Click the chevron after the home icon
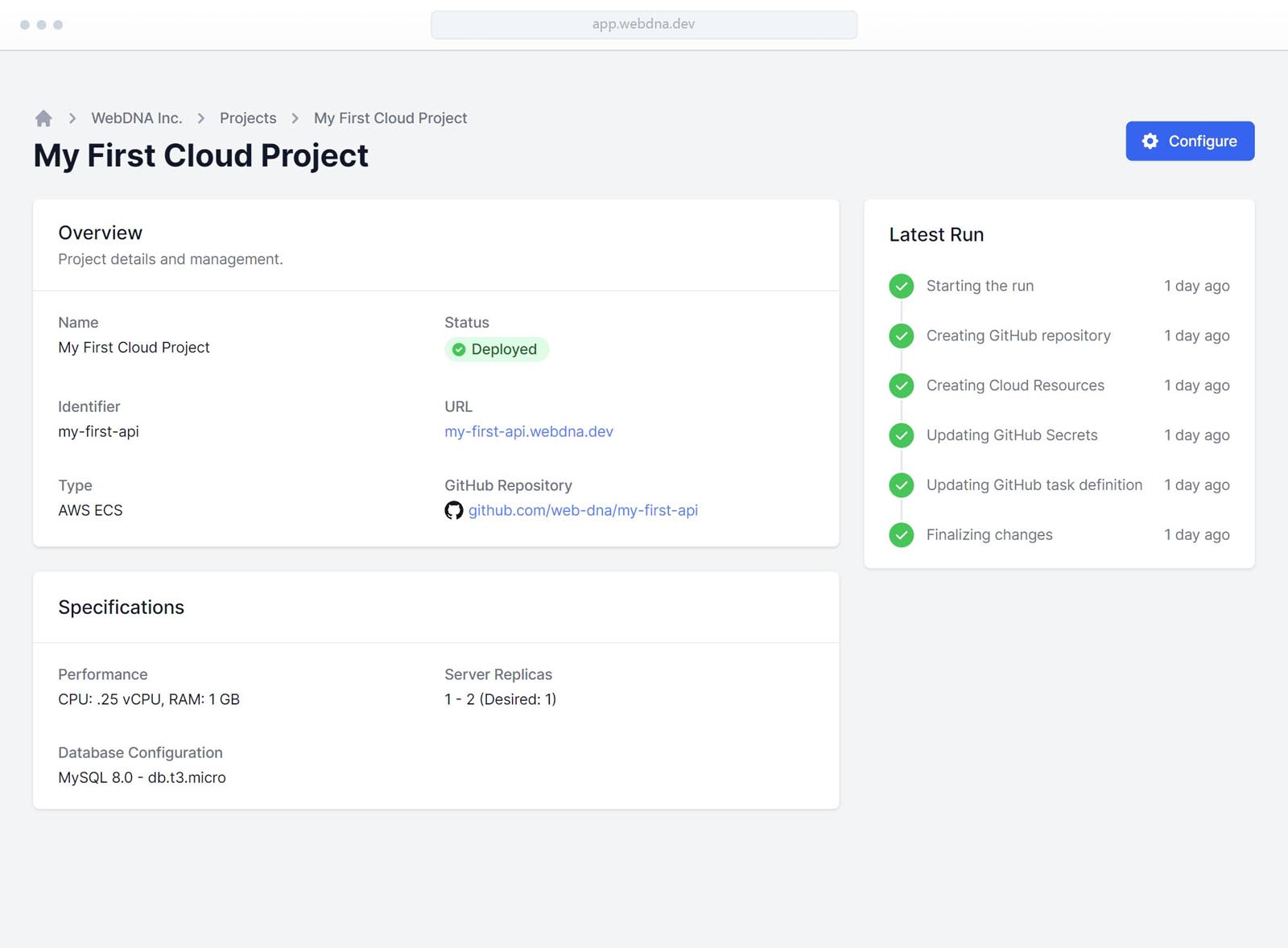This screenshot has width=1288, height=948. point(72,118)
